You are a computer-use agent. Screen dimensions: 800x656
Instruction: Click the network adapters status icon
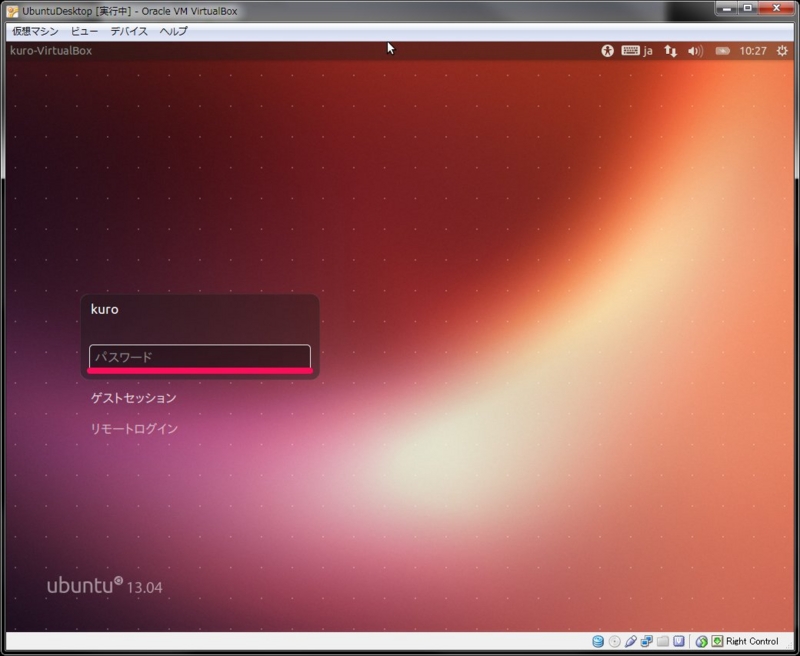point(646,641)
